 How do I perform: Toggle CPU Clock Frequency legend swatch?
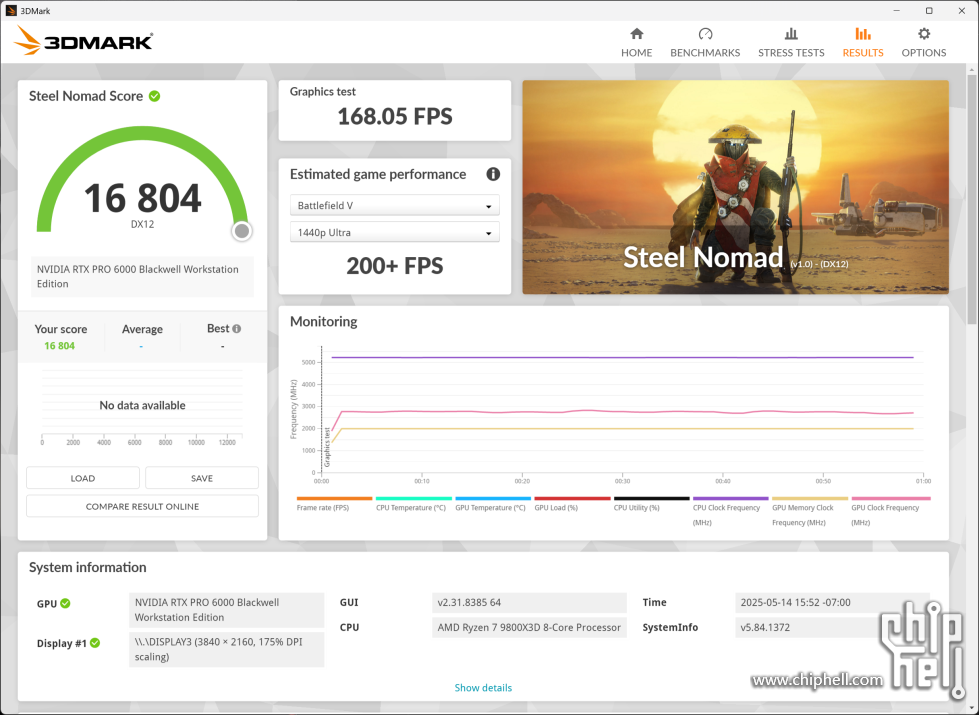[731, 498]
